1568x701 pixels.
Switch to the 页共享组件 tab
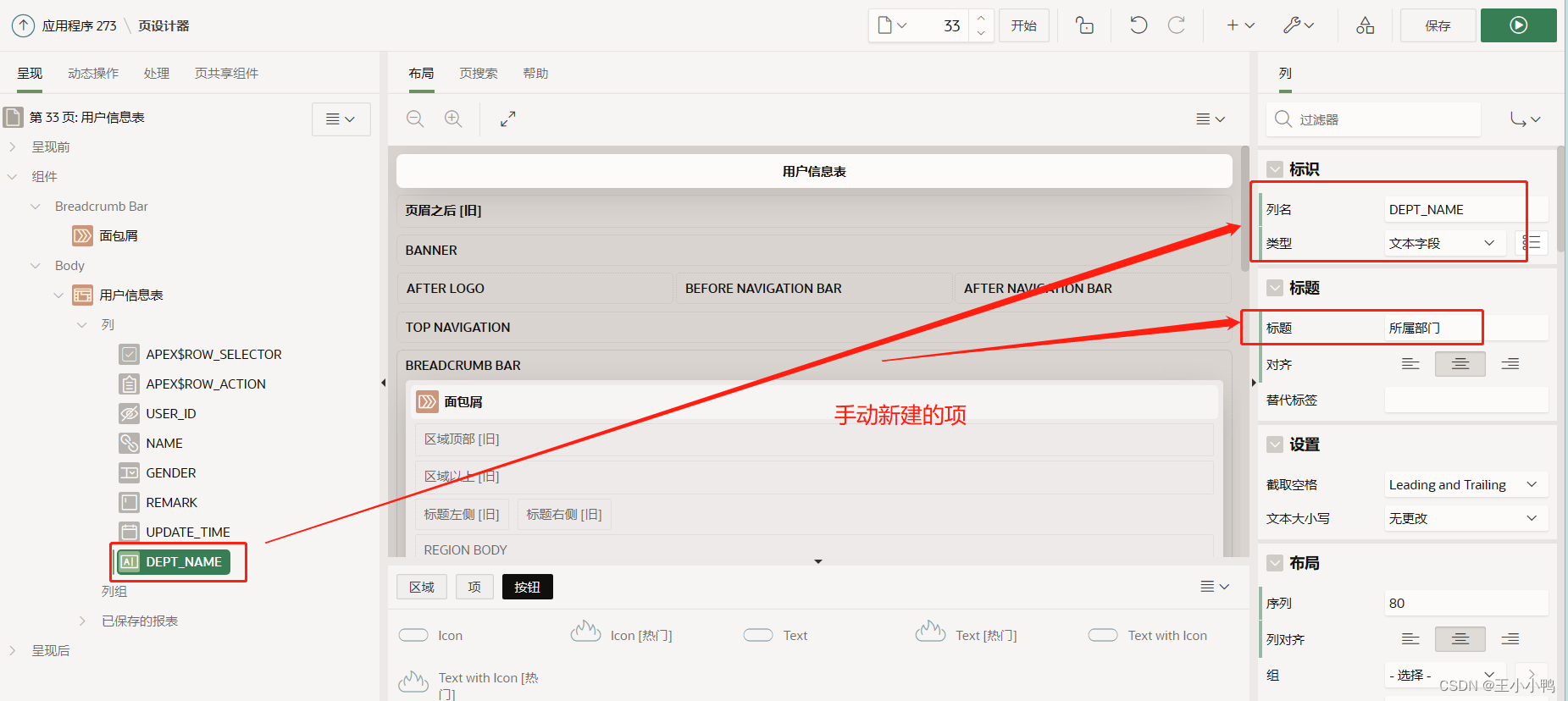[226, 74]
